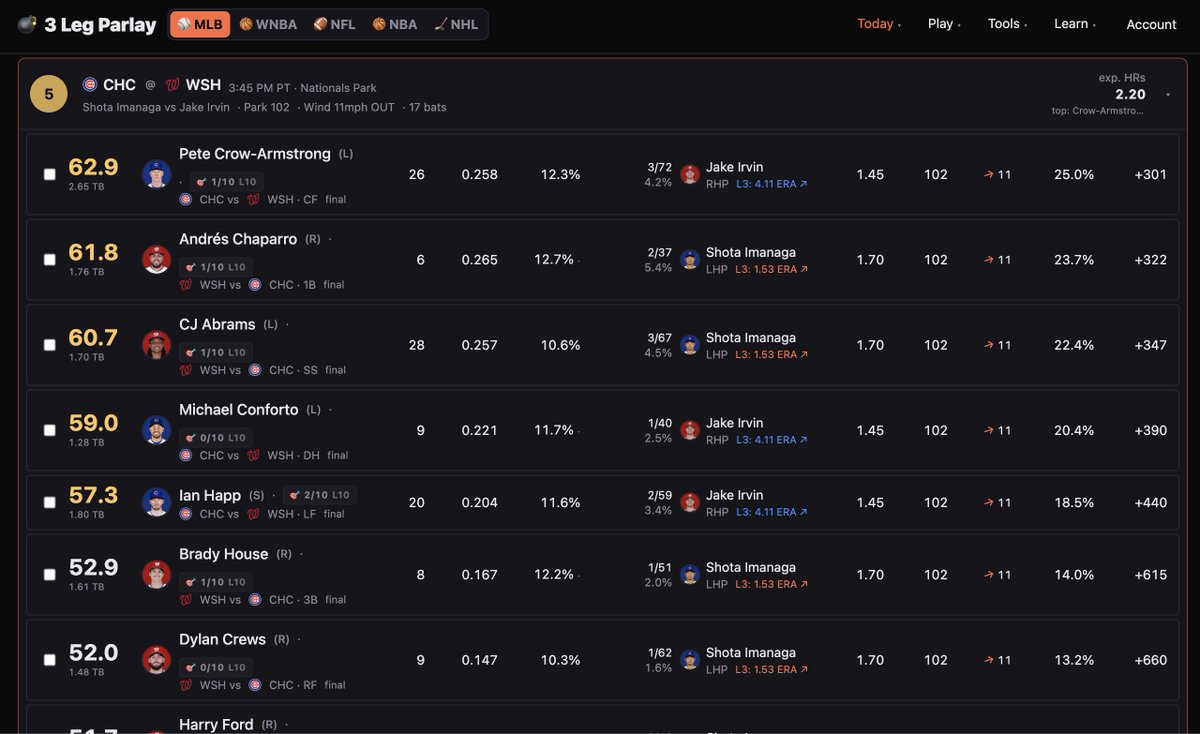Click the Nationals logo in game header
This screenshot has height=734, width=1200.
tap(172, 85)
